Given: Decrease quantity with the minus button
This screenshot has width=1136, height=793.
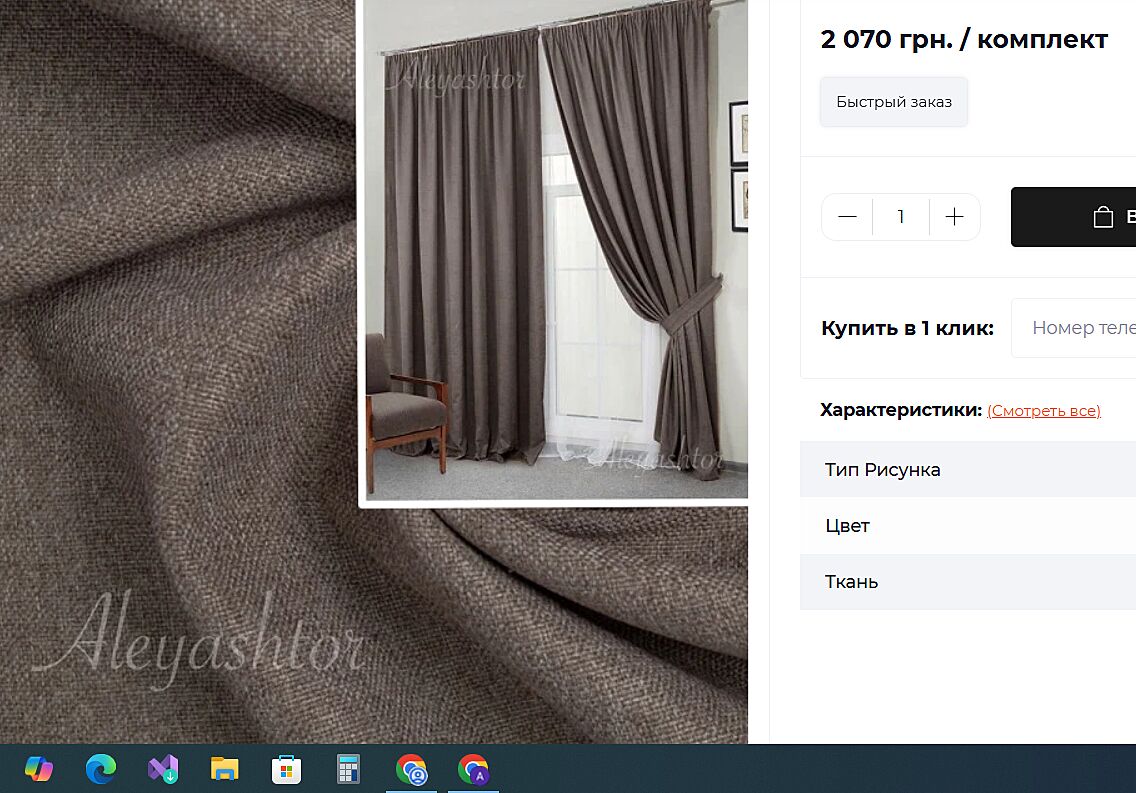Looking at the screenshot, I should tap(848, 217).
